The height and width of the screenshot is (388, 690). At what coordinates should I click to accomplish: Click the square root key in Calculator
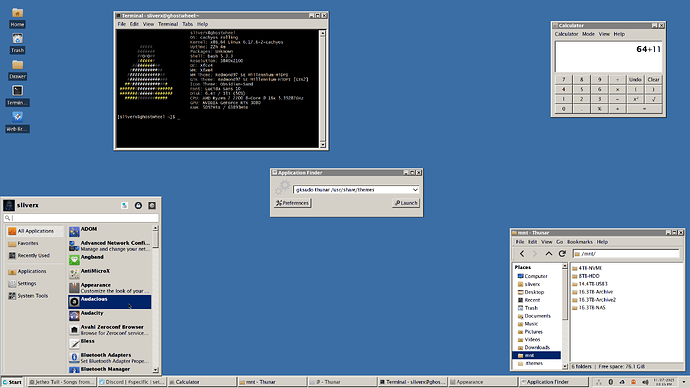(653, 99)
